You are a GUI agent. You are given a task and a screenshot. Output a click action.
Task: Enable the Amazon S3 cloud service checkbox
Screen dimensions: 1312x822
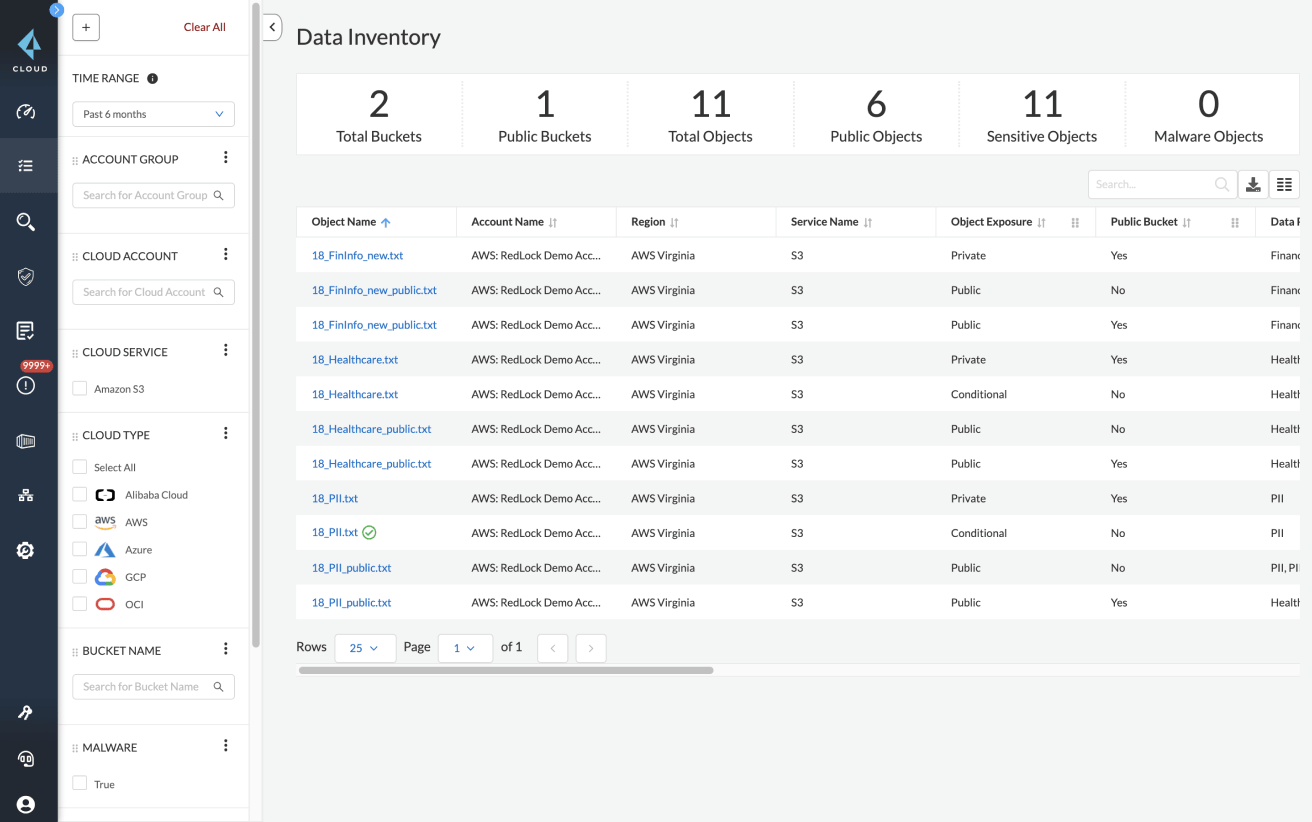coord(79,386)
